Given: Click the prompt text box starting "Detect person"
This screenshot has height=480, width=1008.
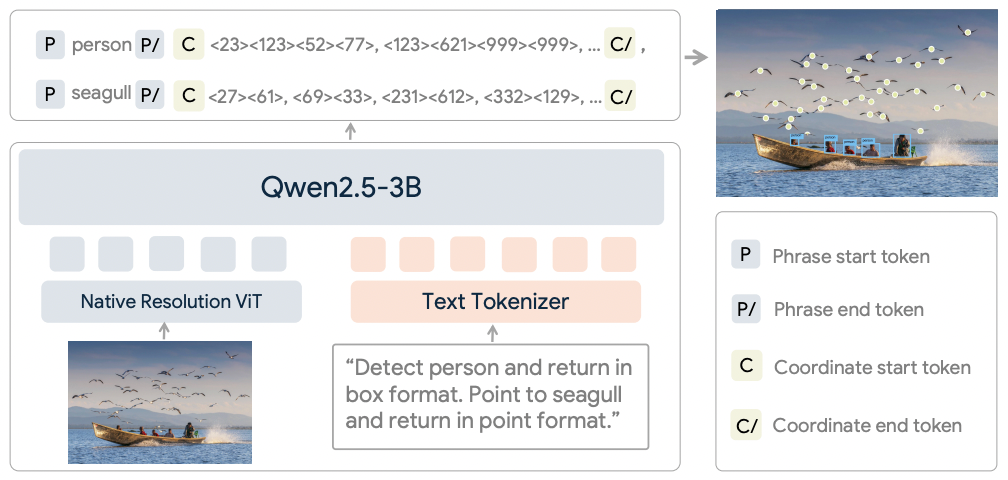Looking at the screenshot, I should click(x=490, y=395).
